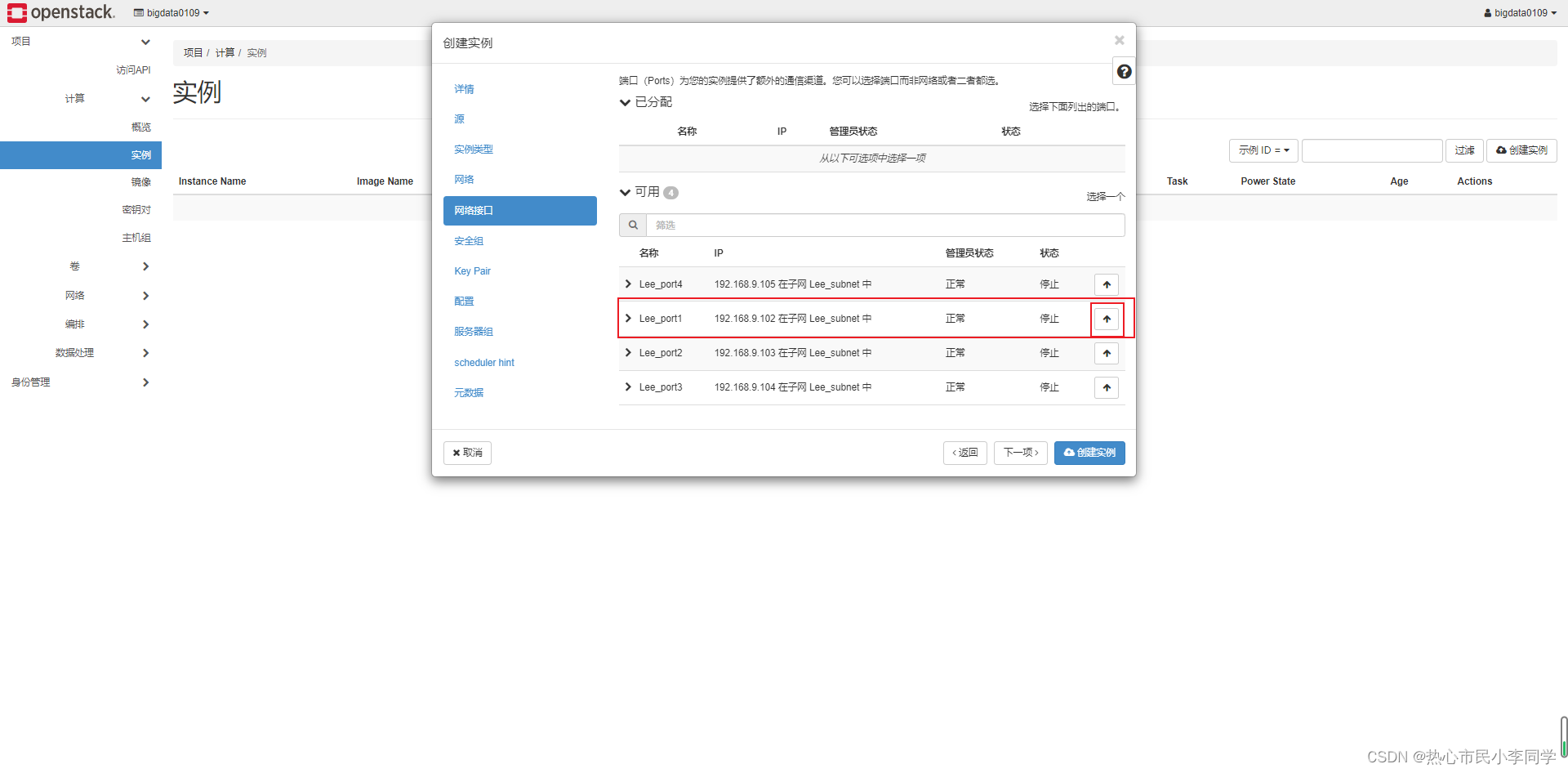This screenshot has width=1568, height=773.
Task: Open the bigdata0109 project dropdown
Action: 171,13
